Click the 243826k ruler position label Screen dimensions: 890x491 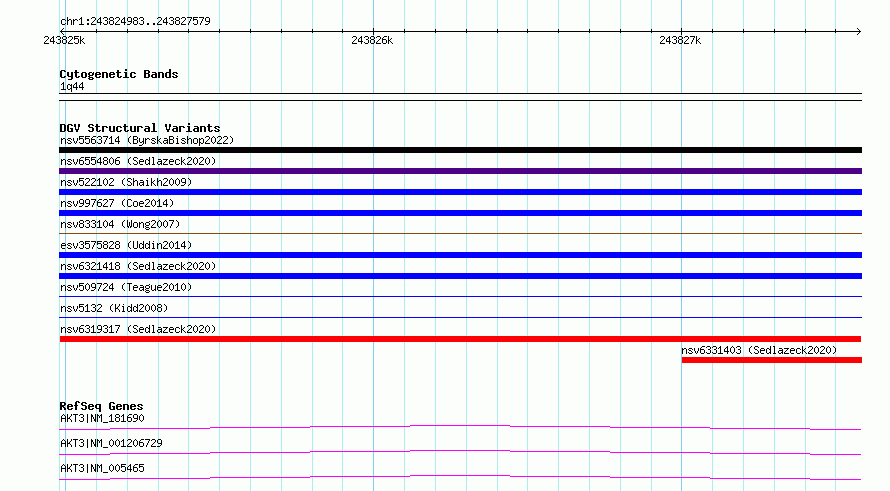[x=372, y=40]
